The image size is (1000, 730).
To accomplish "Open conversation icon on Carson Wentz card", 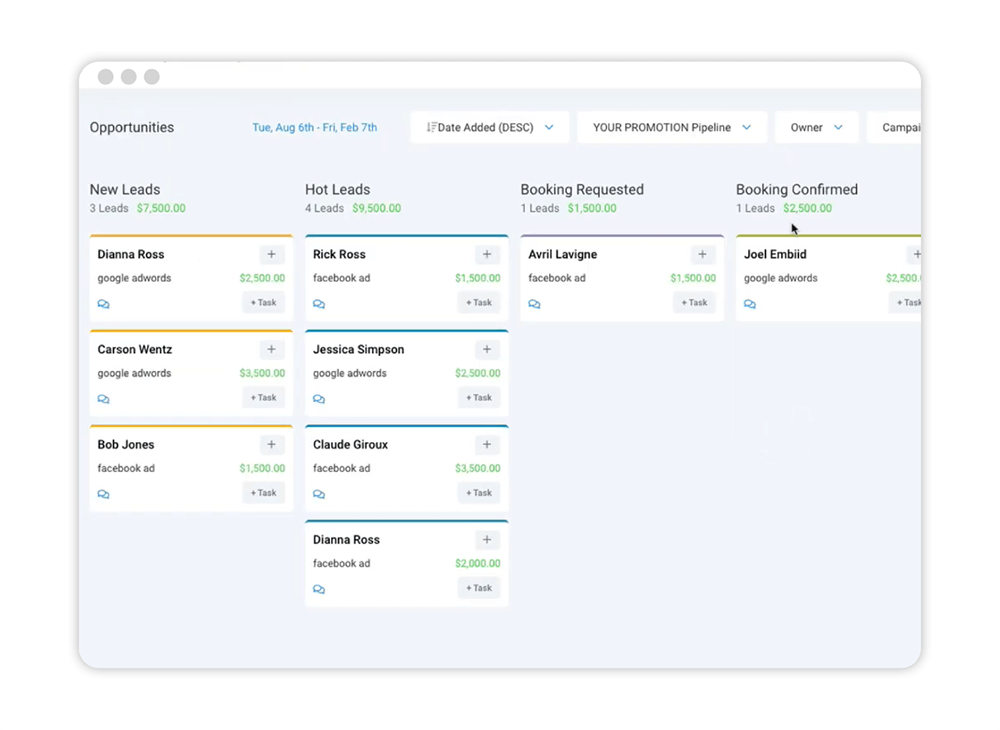I will (103, 399).
